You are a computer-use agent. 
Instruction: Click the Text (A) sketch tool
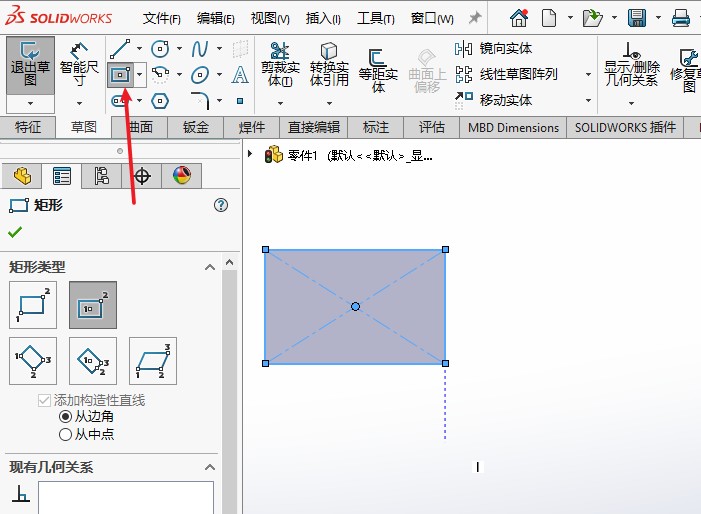pos(240,75)
